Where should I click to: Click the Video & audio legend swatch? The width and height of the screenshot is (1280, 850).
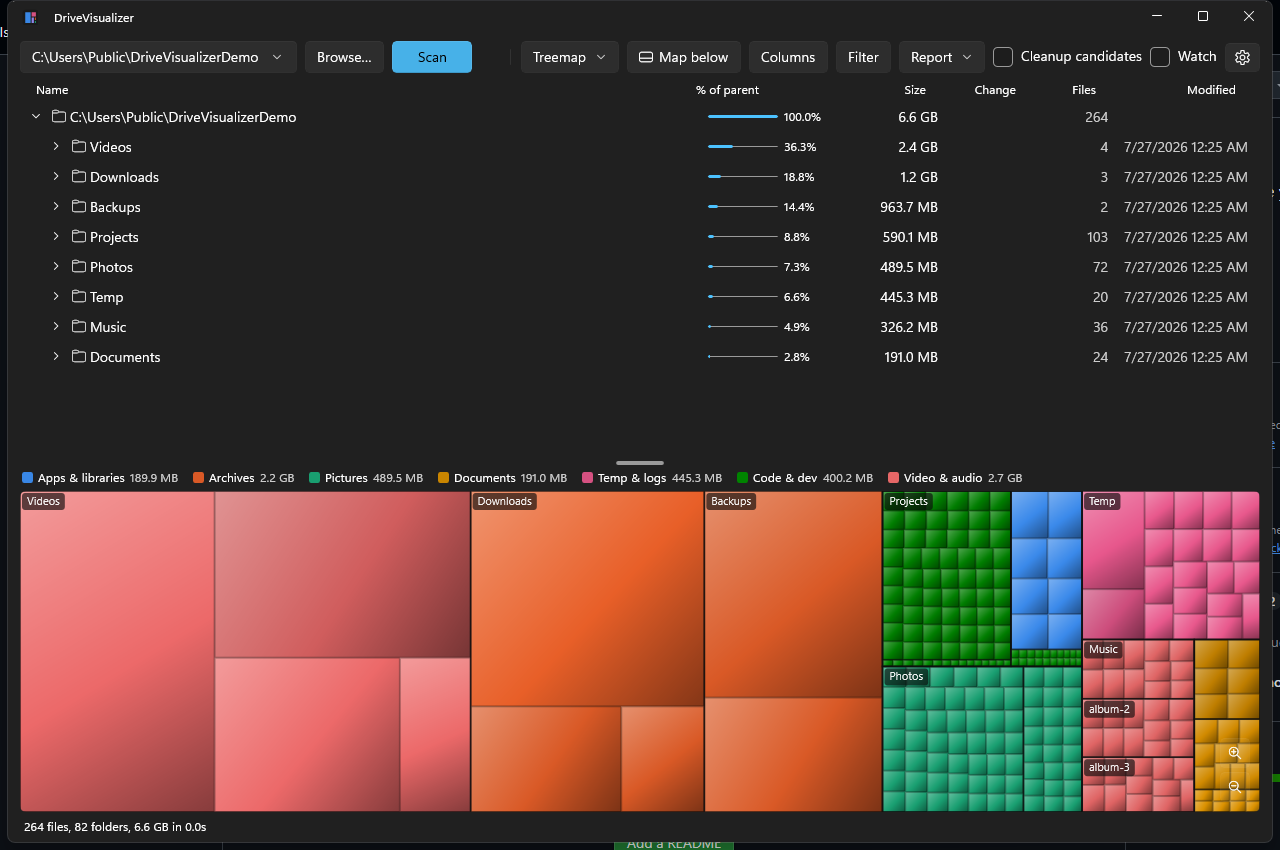[x=893, y=478]
